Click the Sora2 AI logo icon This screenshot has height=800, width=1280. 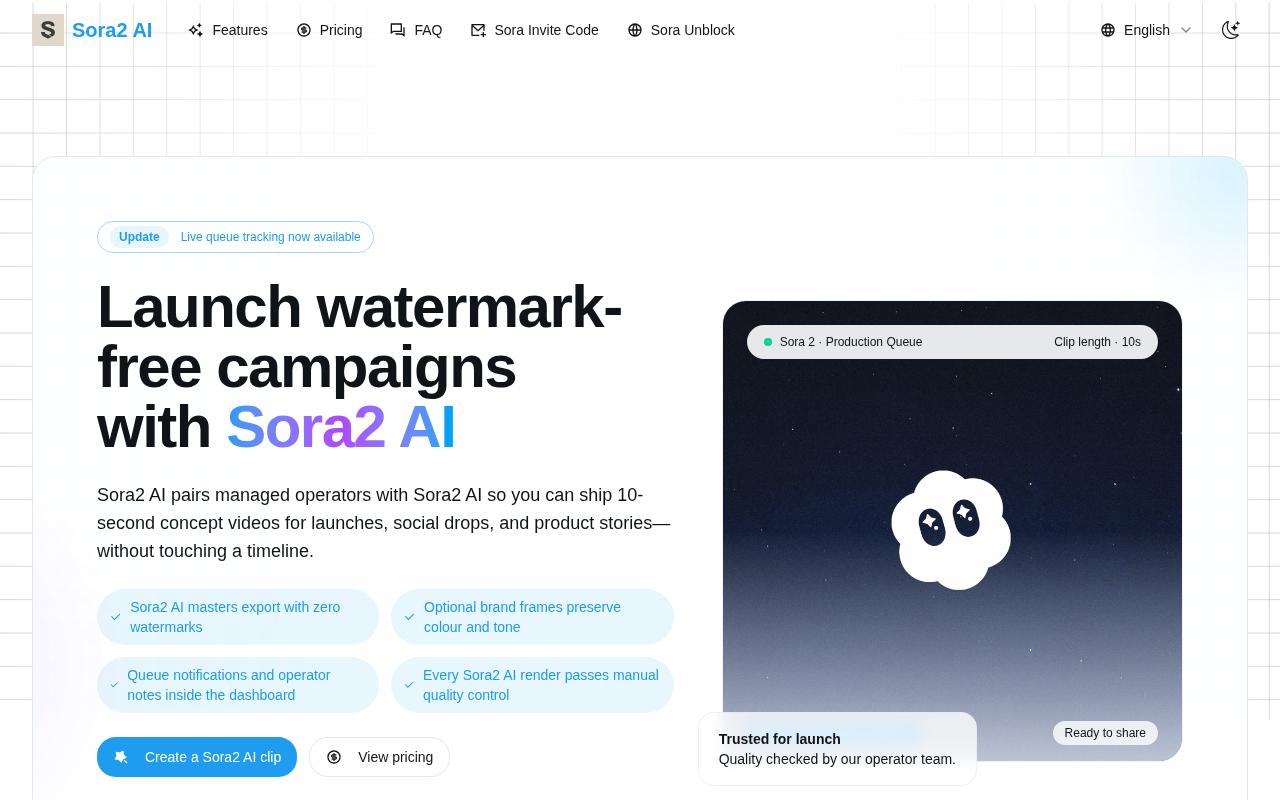(48, 30)
